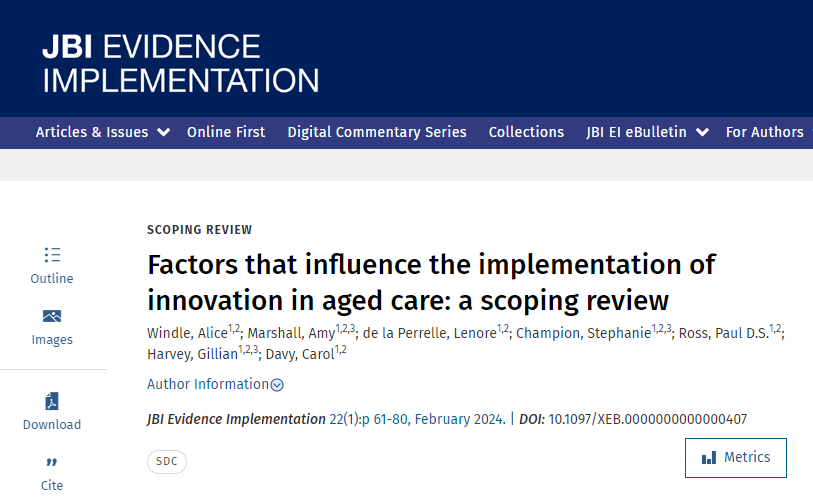Open the Images picture icon in sidebar
Screen dimensions: 813x501
point(52,316)
